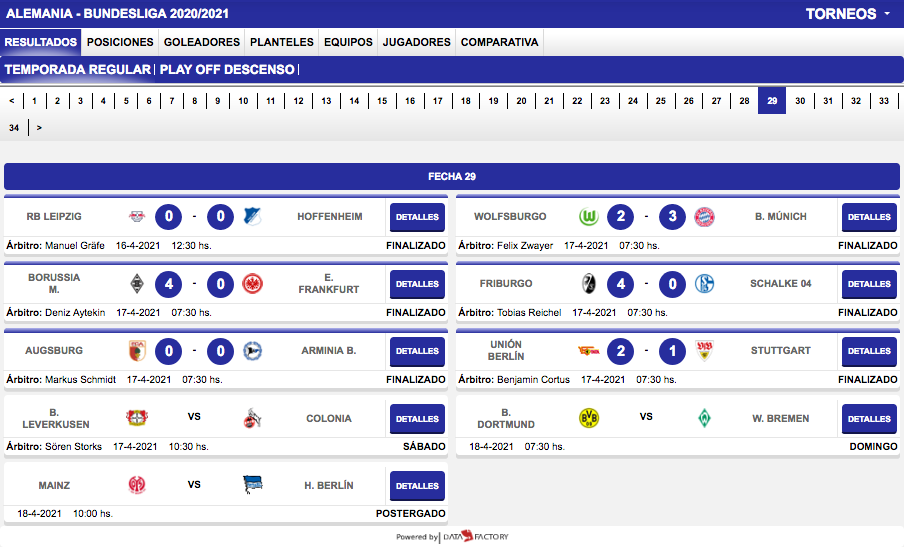Click the H. Berlín flag logo
904x547 pixels.
[x=253, y=485]
